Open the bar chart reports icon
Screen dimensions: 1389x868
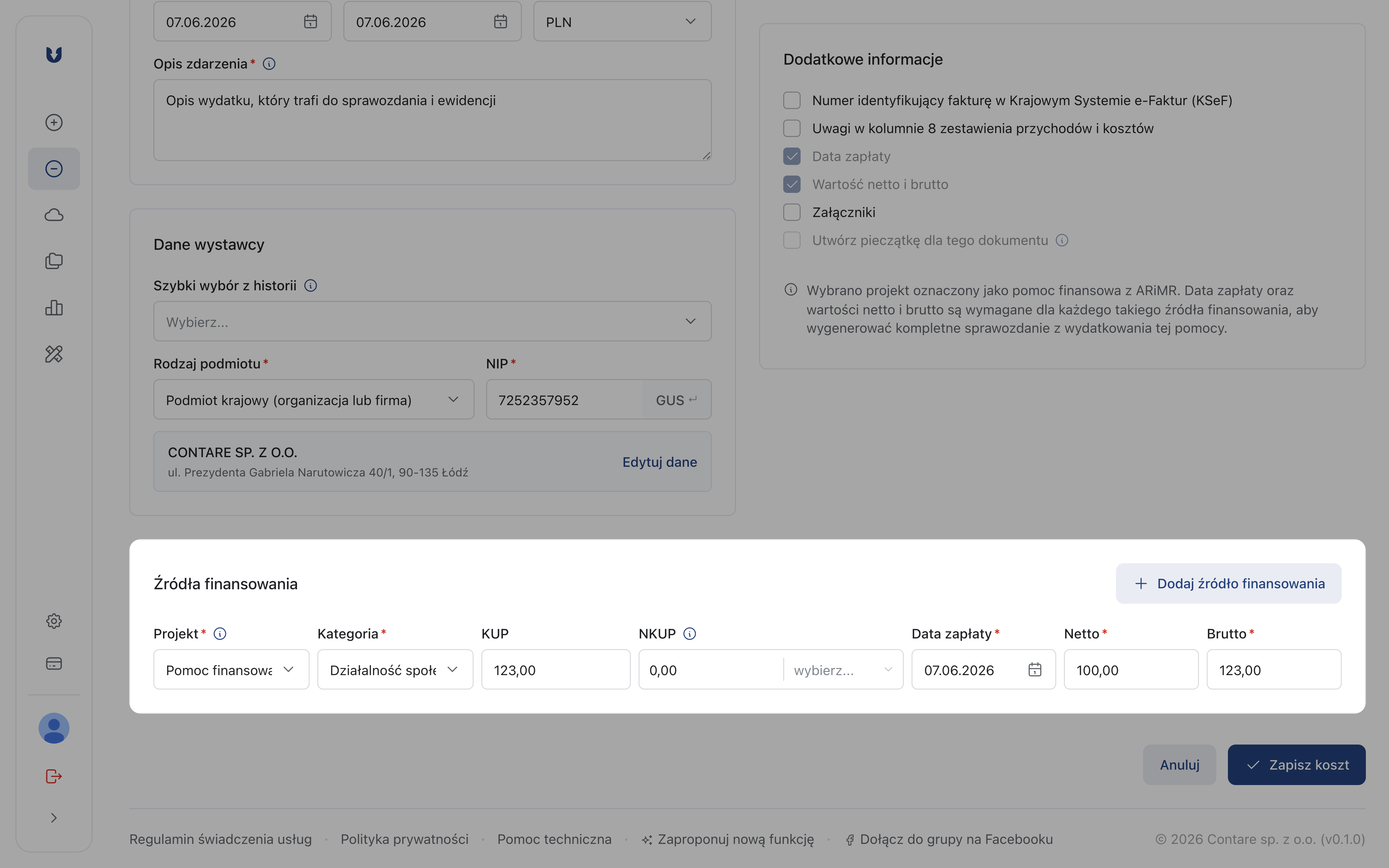54,308
